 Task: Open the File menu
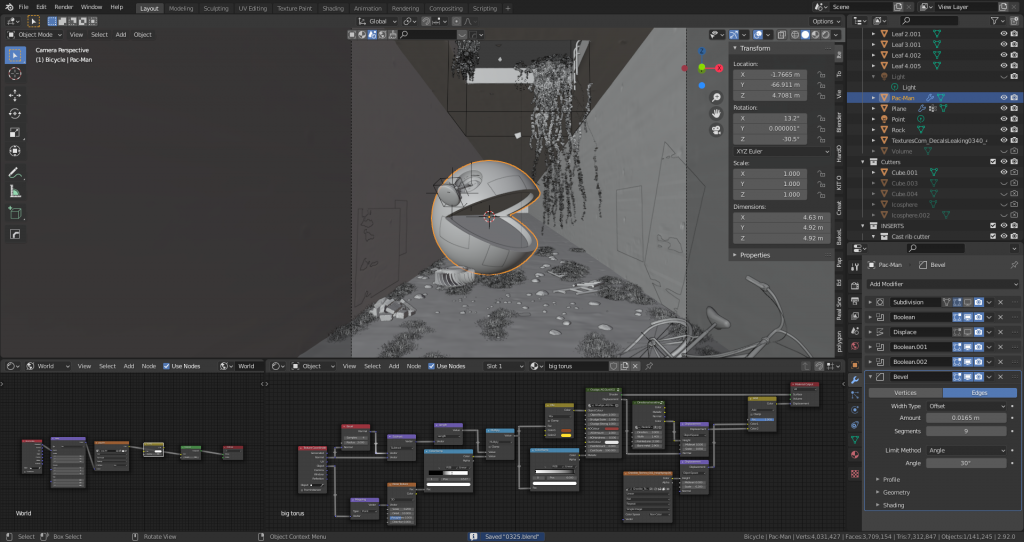[x=24, y=7]
